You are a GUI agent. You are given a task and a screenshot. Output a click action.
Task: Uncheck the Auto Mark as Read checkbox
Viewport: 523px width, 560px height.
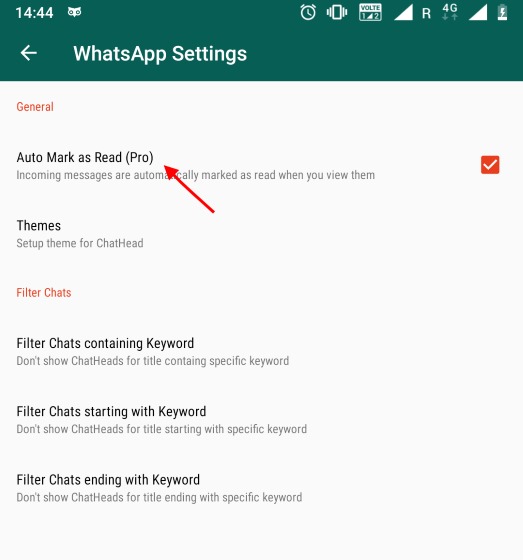490,165
